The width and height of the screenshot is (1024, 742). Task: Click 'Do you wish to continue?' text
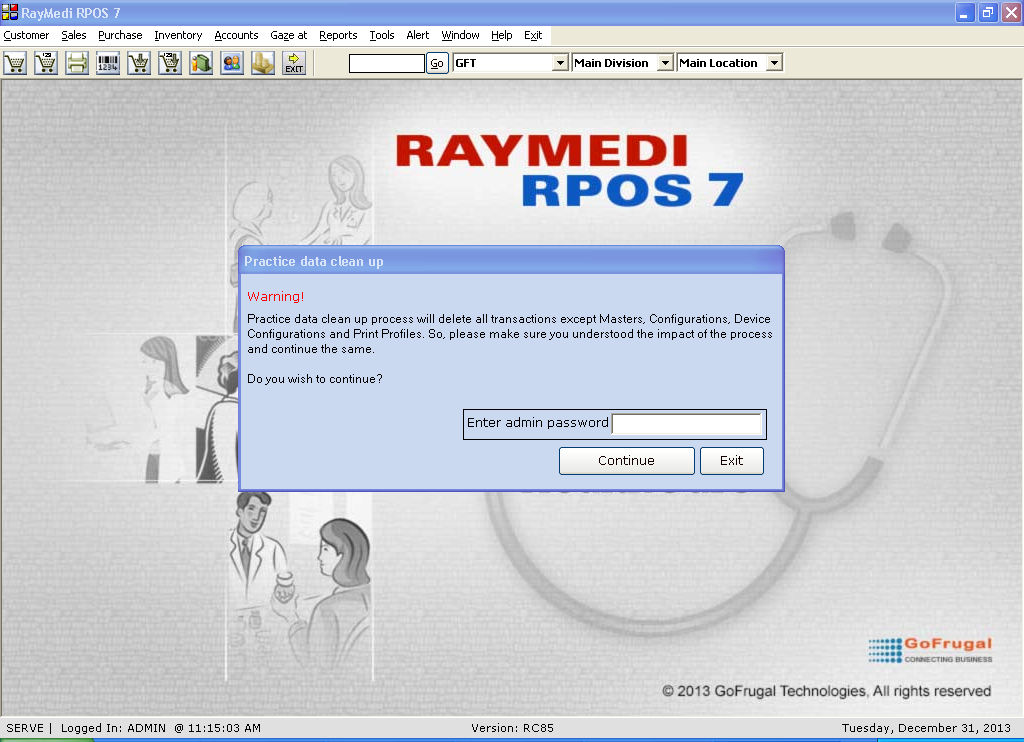(315, 379)
